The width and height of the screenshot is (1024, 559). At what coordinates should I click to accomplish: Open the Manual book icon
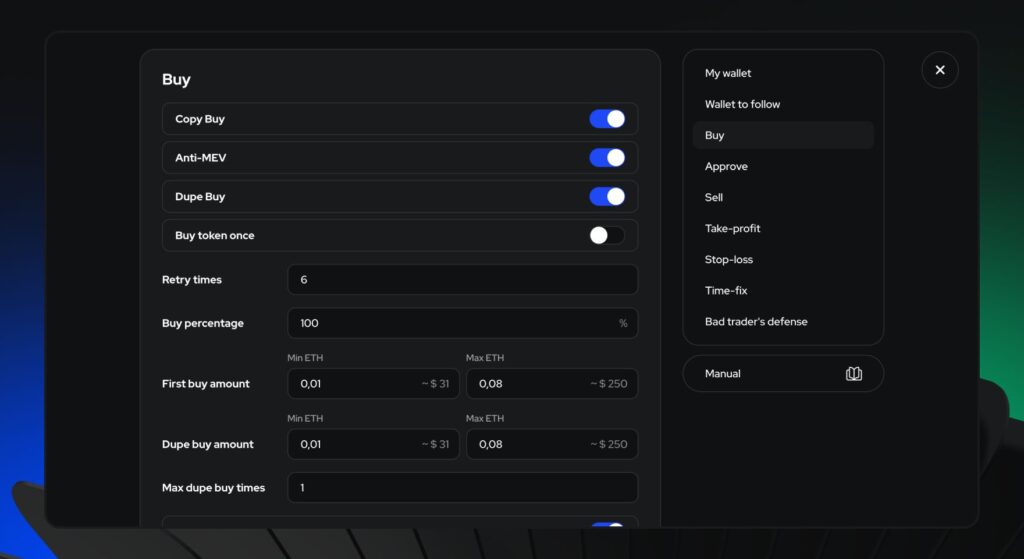tap(854, 374)
